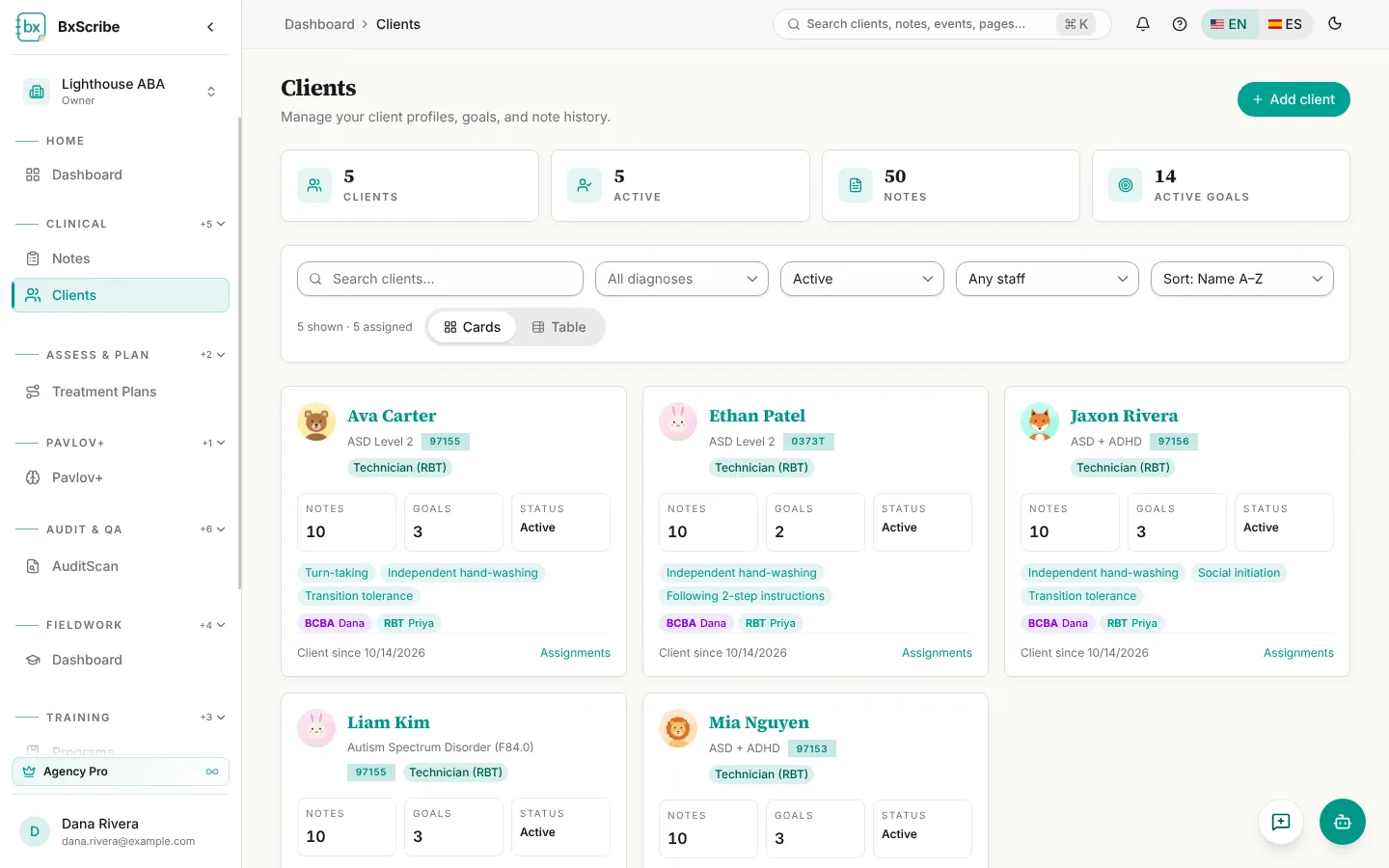Open the feedback chat icon button
1389x868 pixels.
coord(1281,822)
